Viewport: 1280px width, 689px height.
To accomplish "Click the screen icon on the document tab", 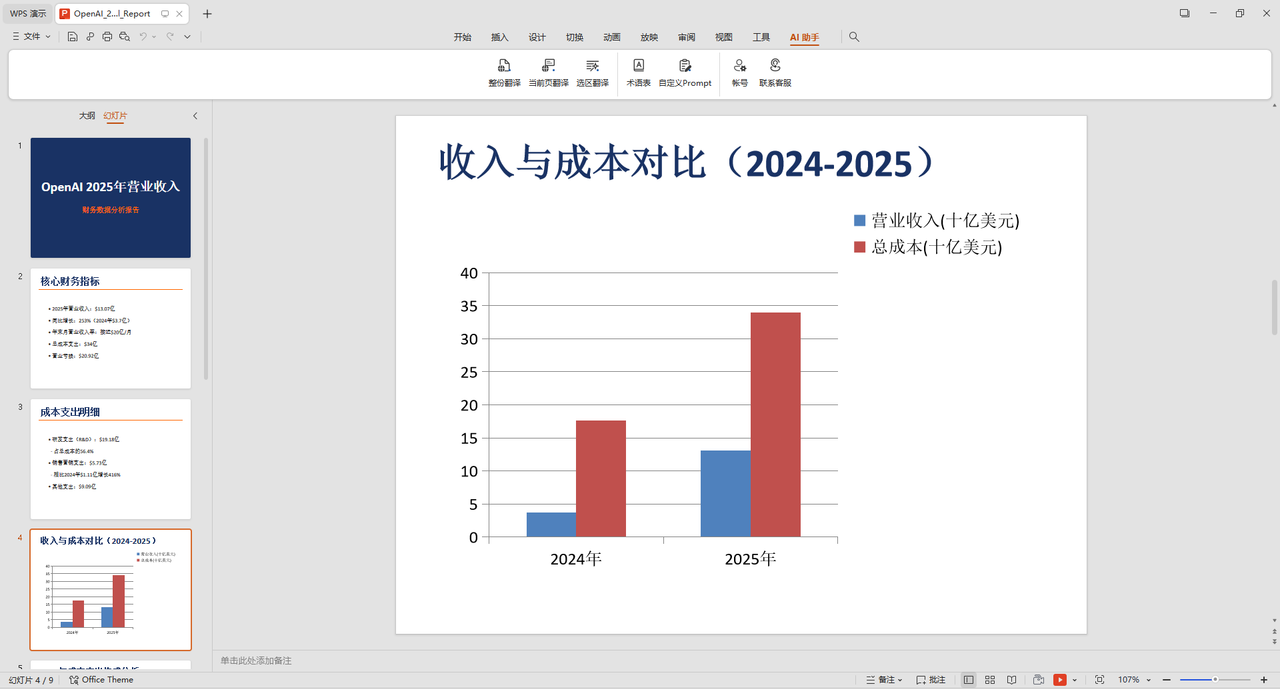I will pyautogui.click(x=165, y=14).
